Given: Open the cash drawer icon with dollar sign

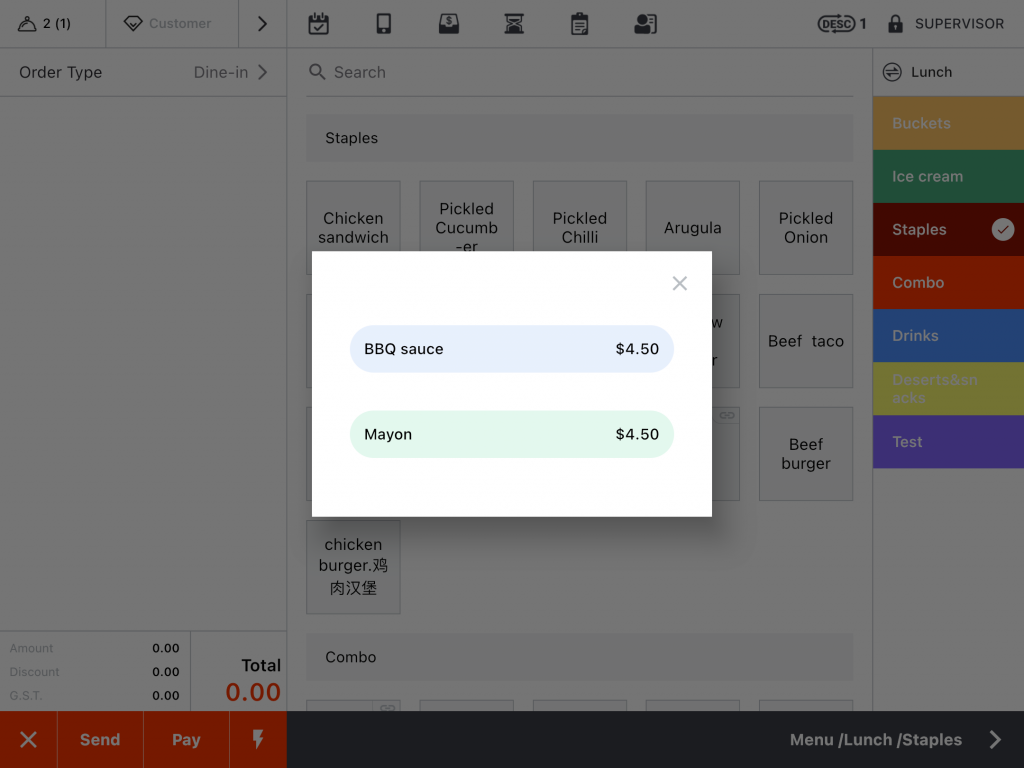Looking at the screenshot, I should (x=449, y=24).
